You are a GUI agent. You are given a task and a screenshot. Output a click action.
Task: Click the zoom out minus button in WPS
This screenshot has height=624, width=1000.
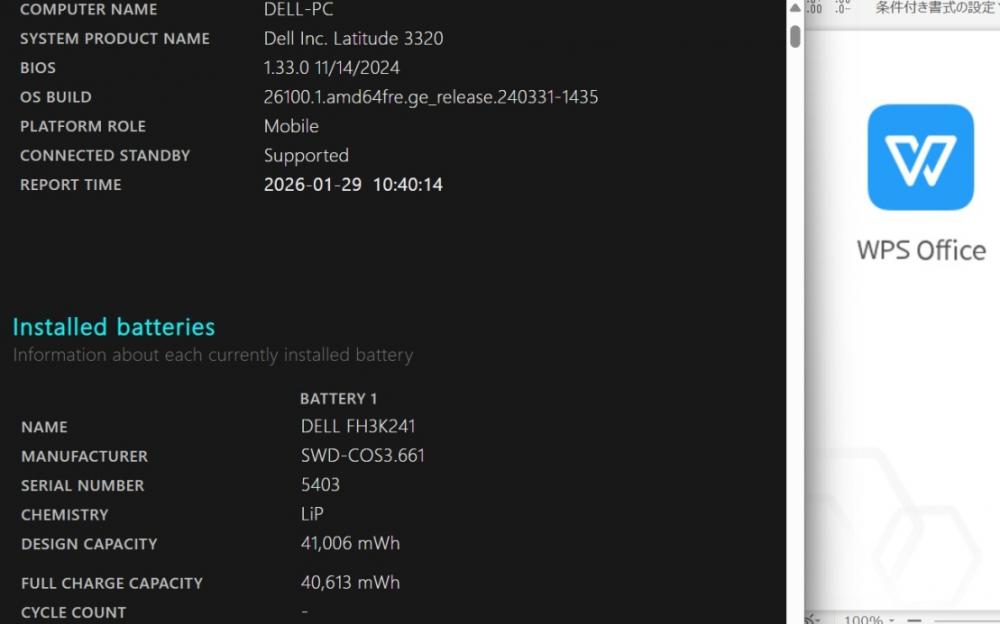[x=915, y=620]
